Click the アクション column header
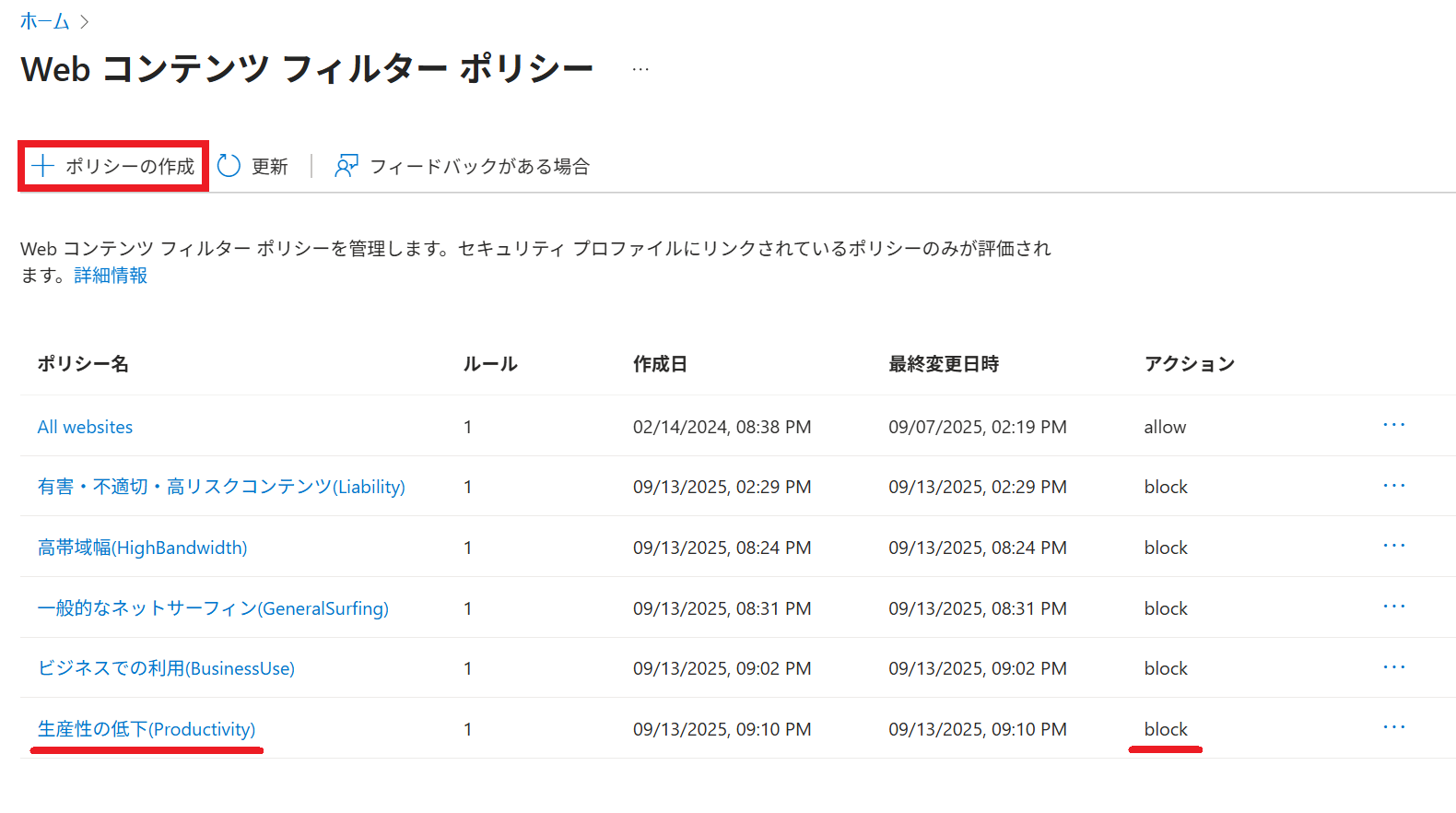 pyautogui.click(x=1190, y=364)
